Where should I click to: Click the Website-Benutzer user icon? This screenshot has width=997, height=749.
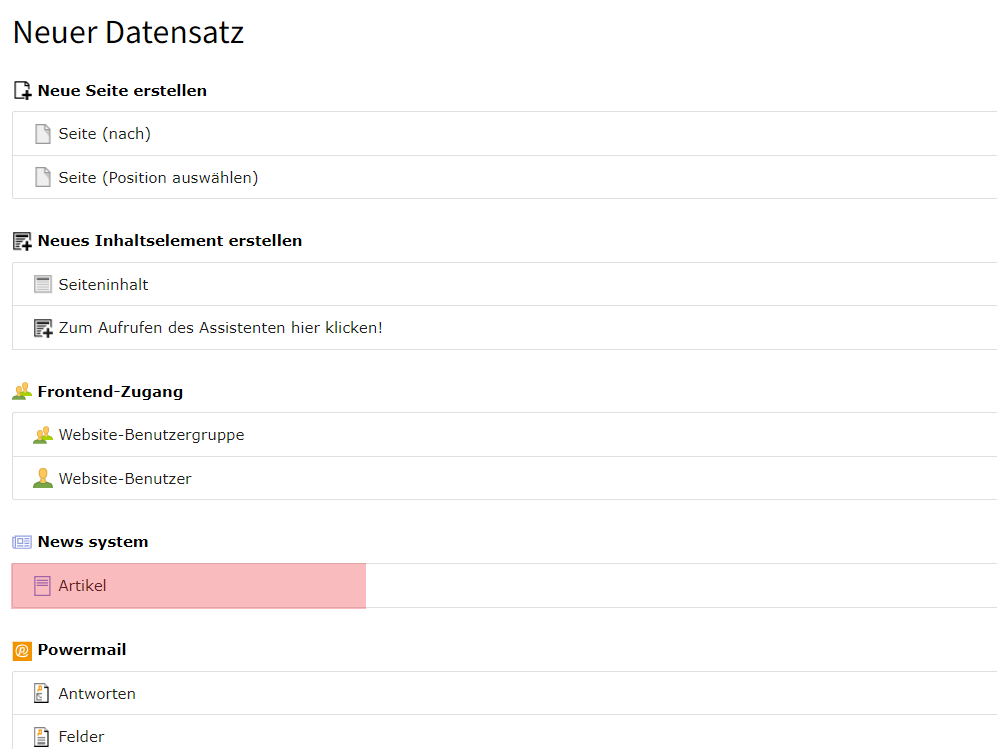click(42, 479)
